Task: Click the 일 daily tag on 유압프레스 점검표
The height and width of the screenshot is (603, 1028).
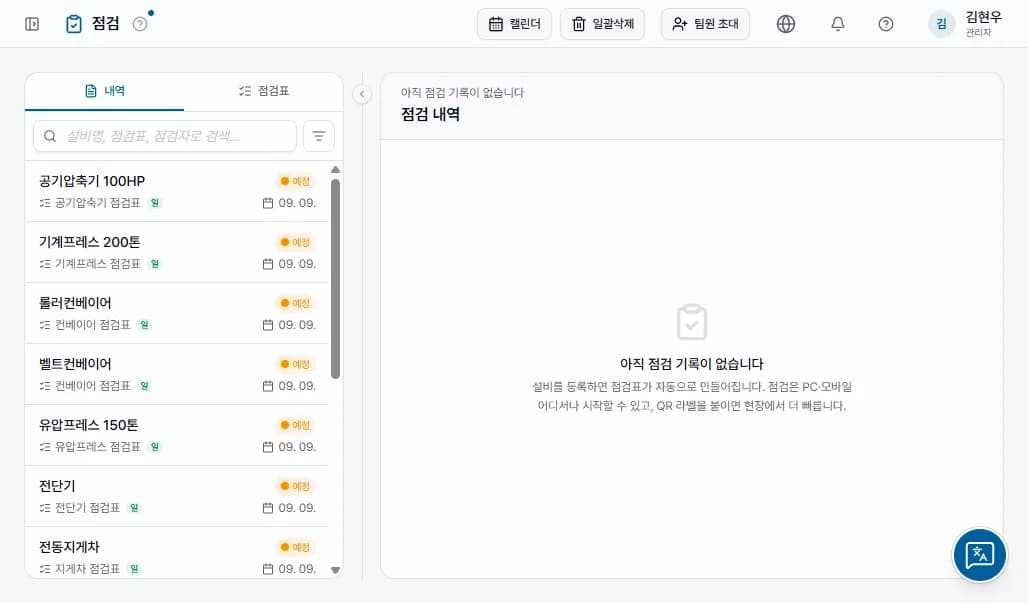Action: (155, 447)
